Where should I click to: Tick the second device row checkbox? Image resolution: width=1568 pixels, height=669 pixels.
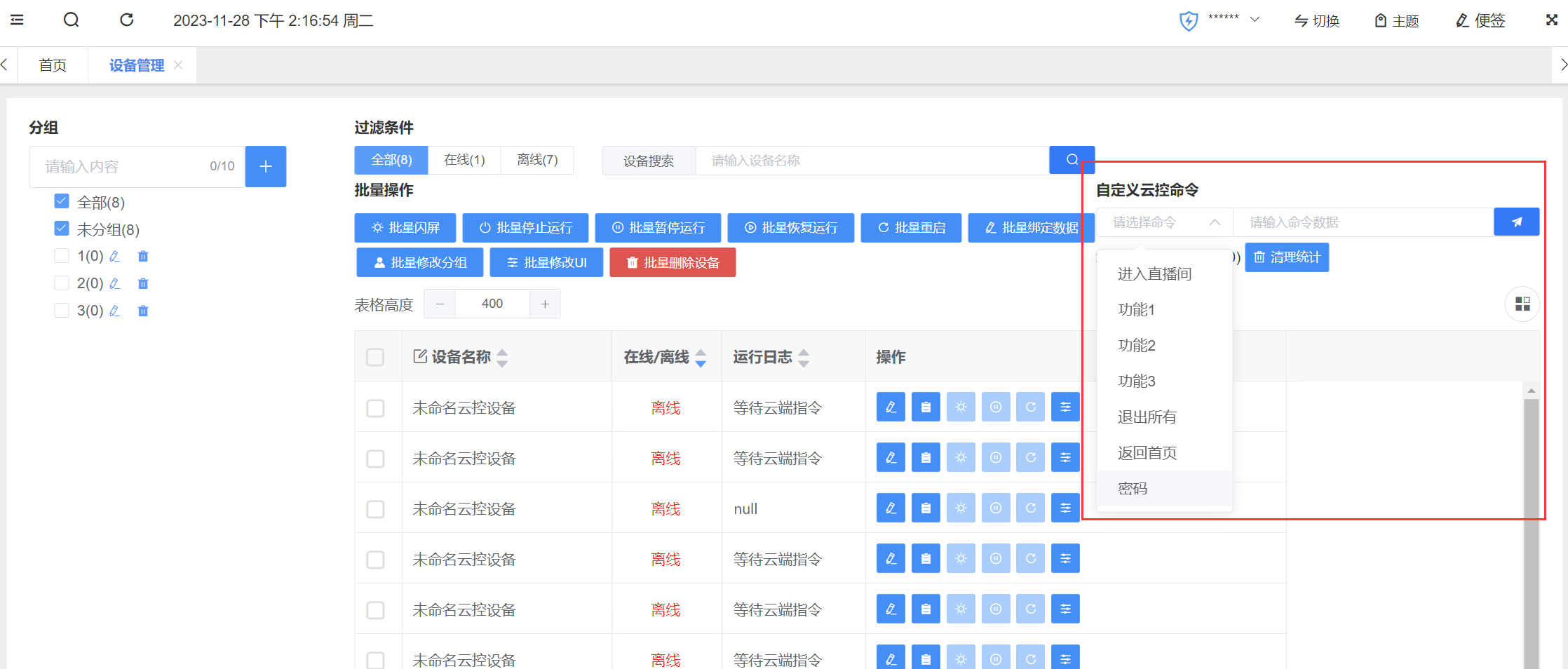pyautogui.click(x=375, y=459)
